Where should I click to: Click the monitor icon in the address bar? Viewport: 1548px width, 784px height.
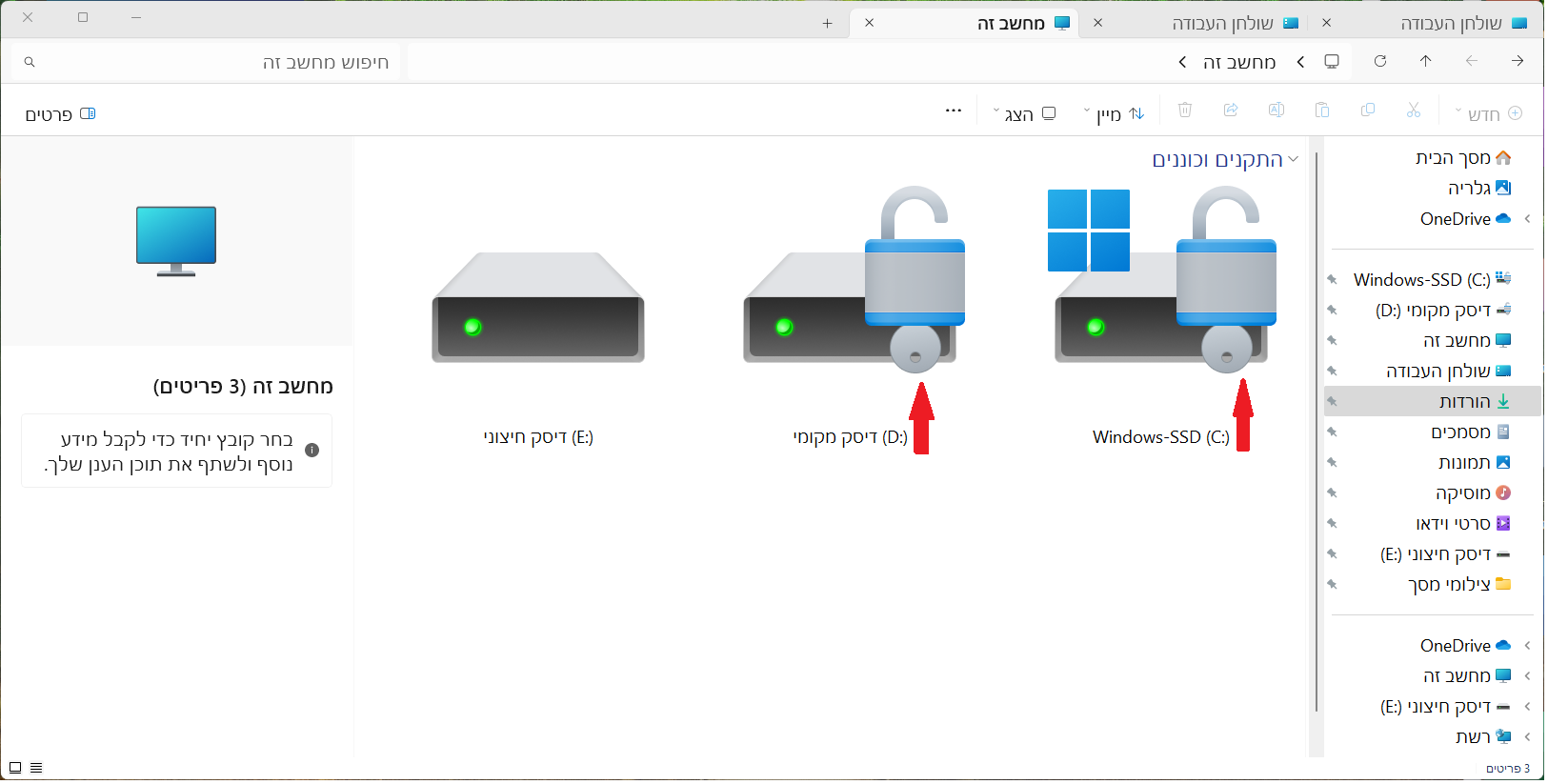coord(1332,61)
